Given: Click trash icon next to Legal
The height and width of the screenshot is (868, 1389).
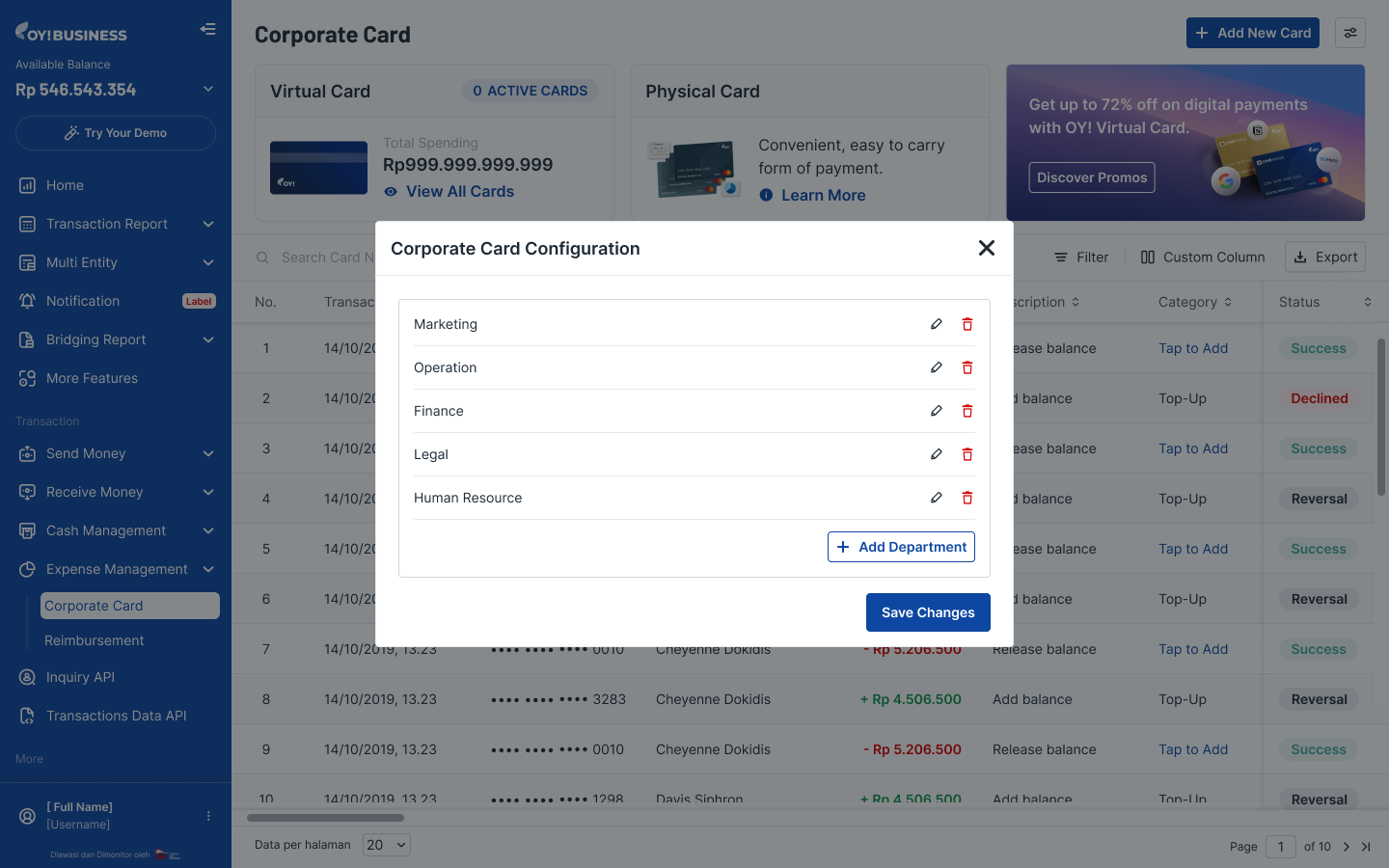Looking at the screenshot, I should [x=967, y=454].
